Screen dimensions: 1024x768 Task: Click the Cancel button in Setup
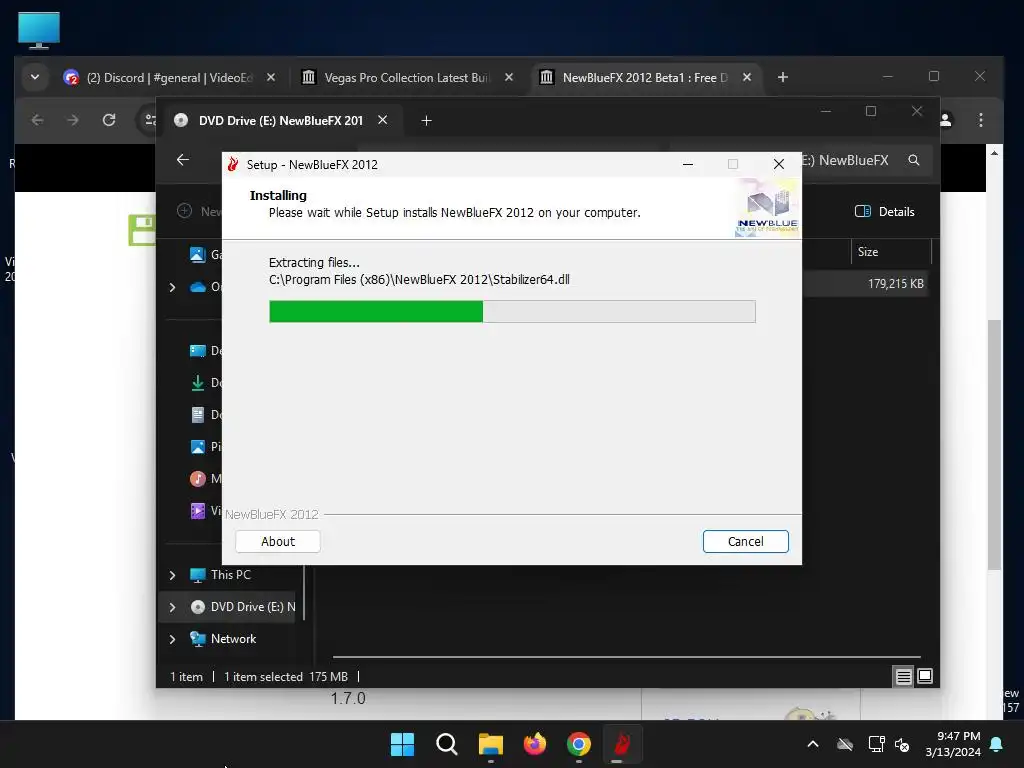(745, 541)
